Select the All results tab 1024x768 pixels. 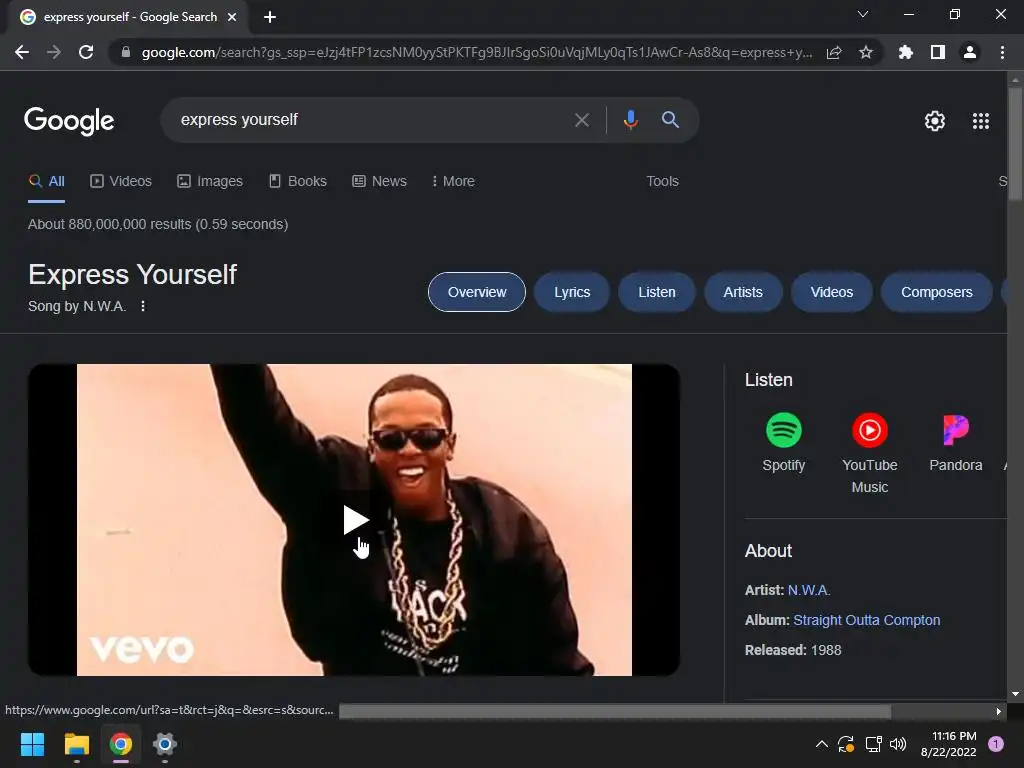pyautogui.click(x=46, y=182)
